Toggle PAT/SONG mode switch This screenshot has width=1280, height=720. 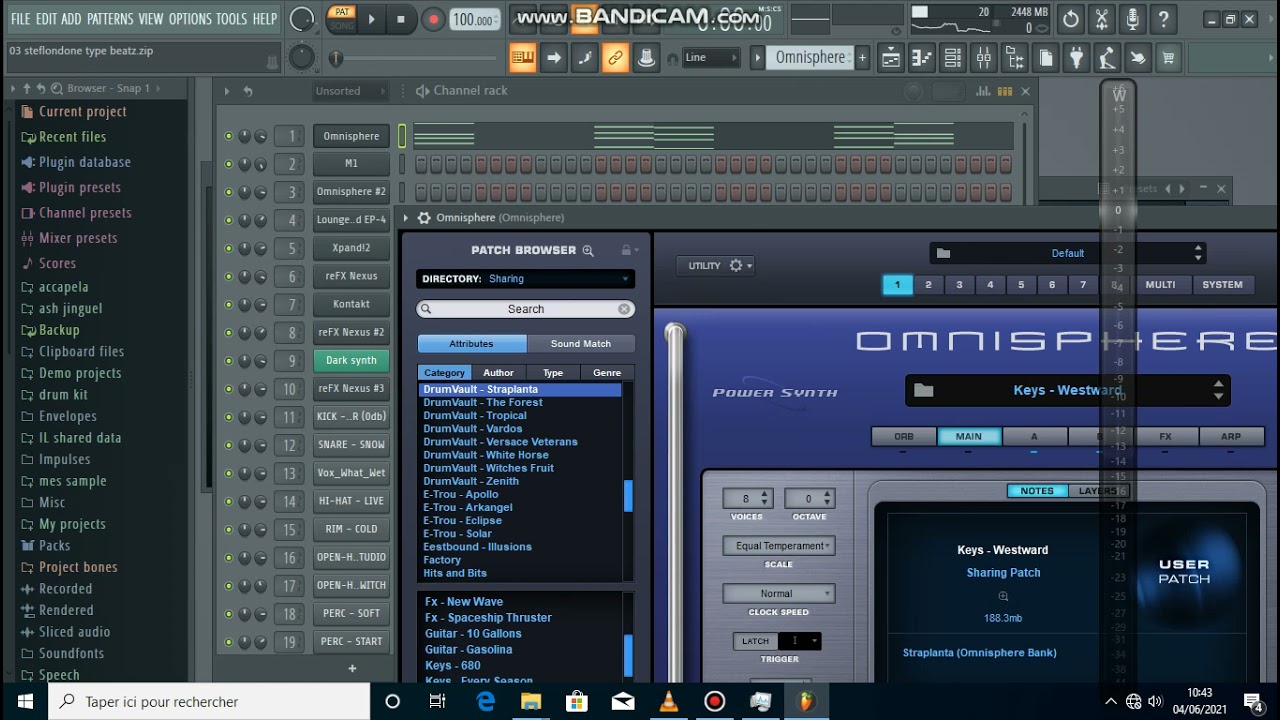[x=342, y=19]
